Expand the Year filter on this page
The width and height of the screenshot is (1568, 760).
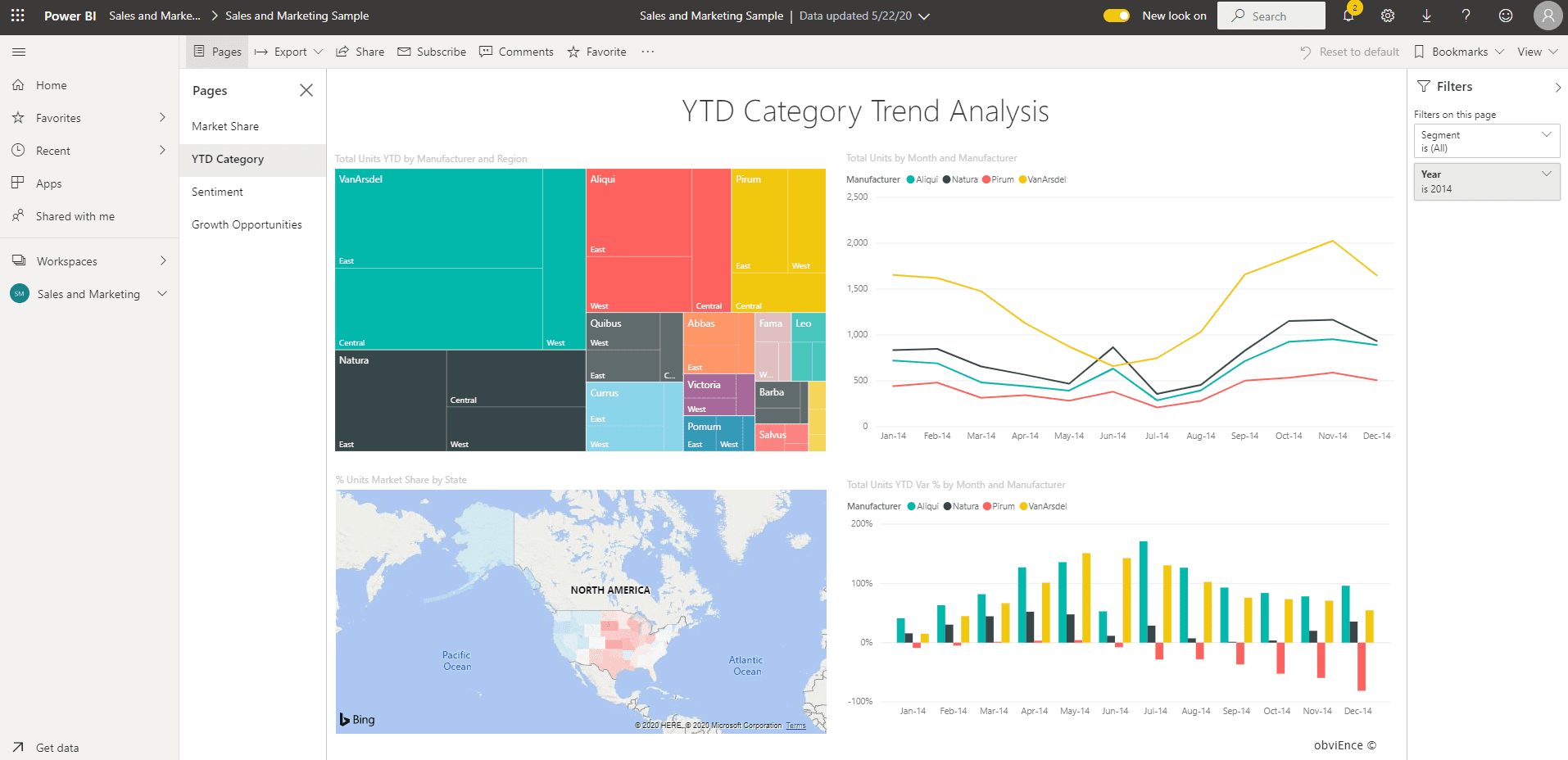[x=1546, y=174]
